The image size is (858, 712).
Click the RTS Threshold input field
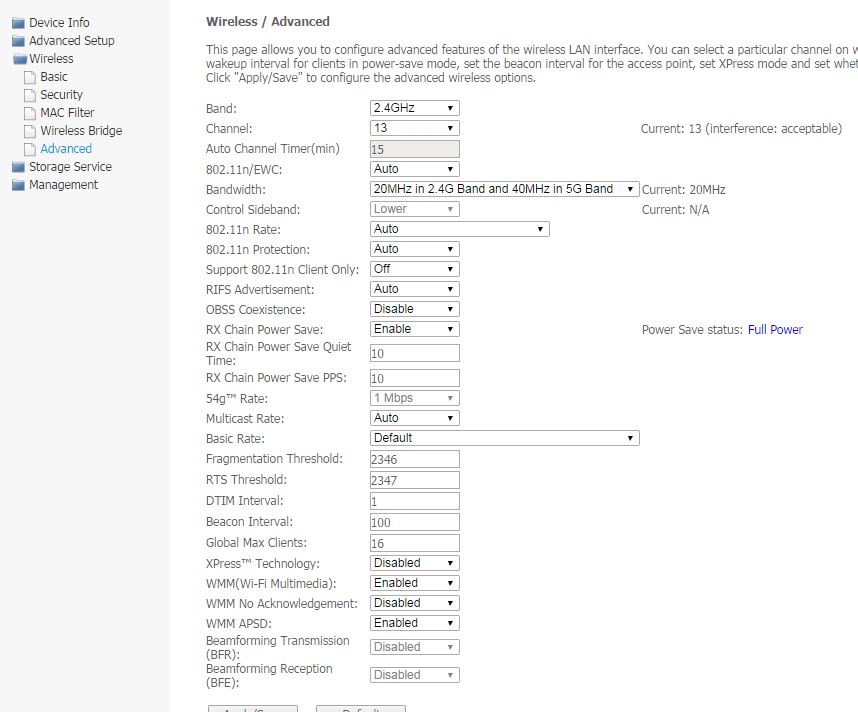(415, 480)
